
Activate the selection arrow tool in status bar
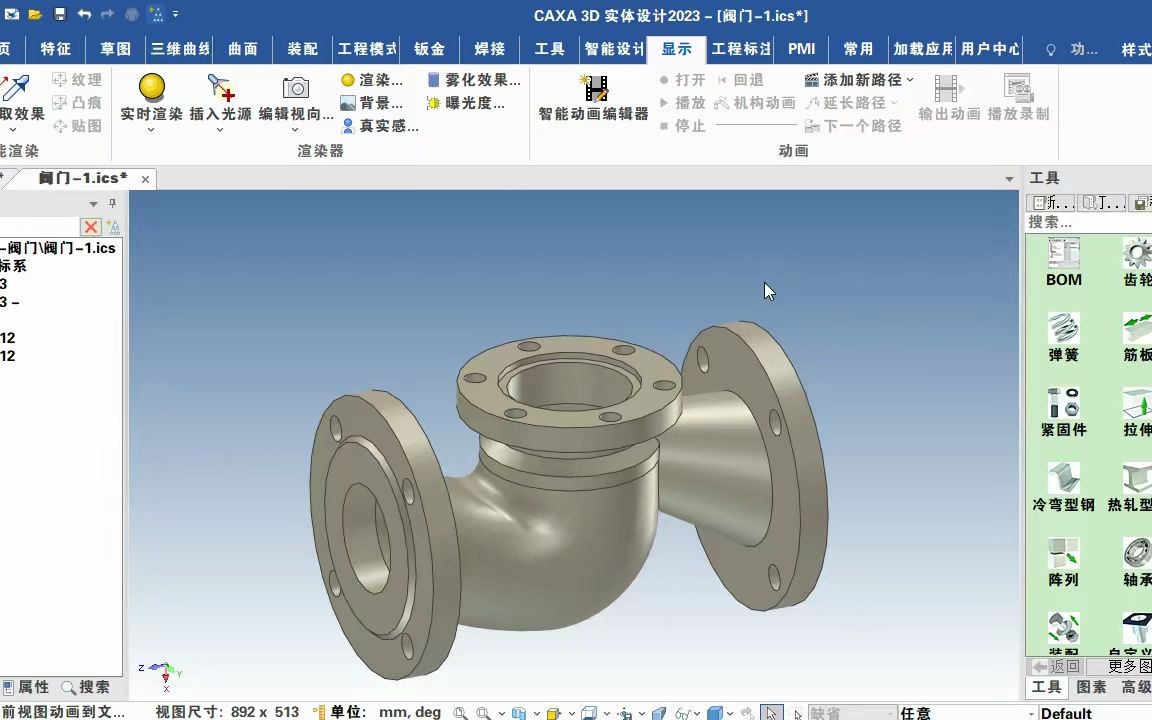tap(771, 712)
